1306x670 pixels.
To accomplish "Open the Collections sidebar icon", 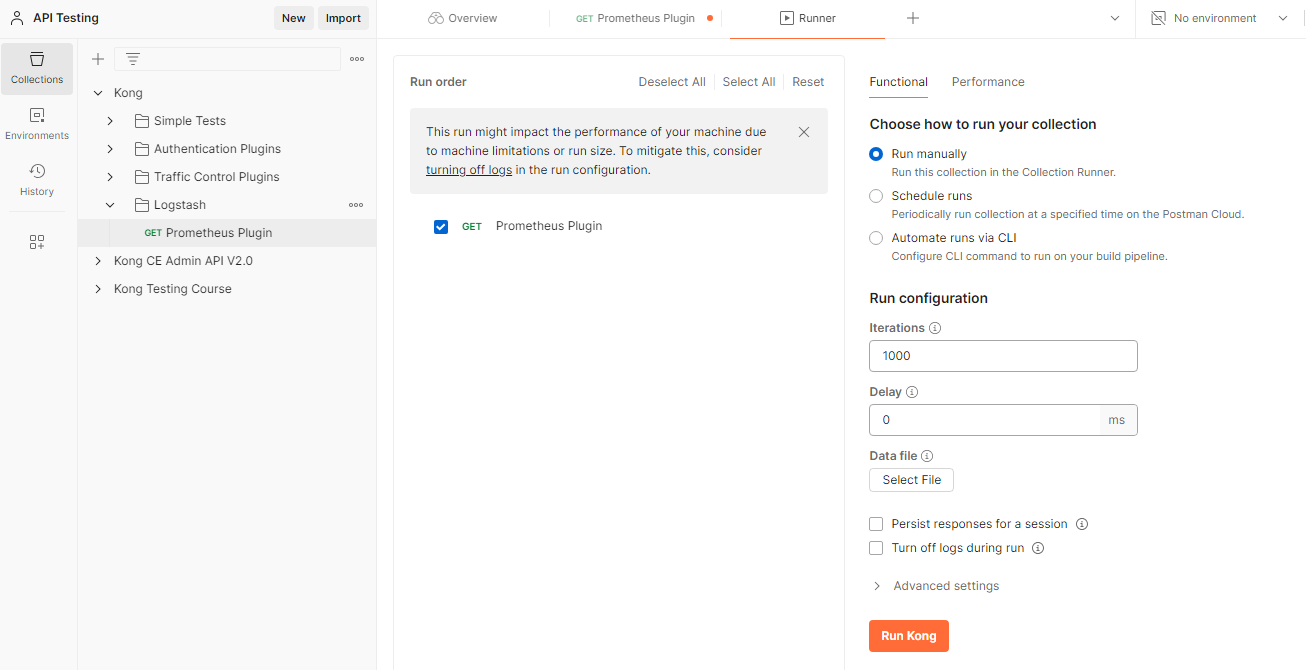I will coord(37,68).
